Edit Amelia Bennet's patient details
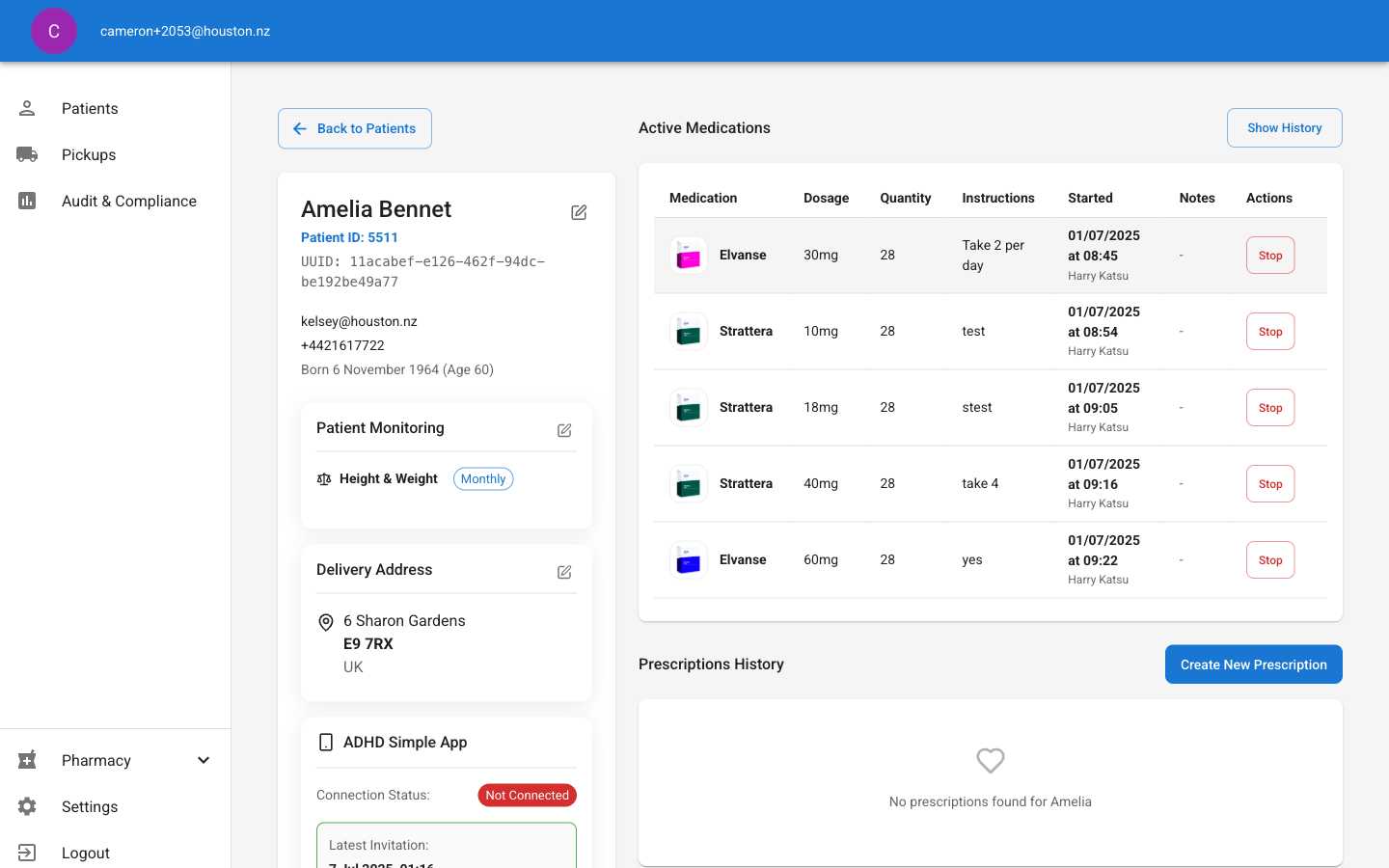1389x868 pixels. point(579,212)
